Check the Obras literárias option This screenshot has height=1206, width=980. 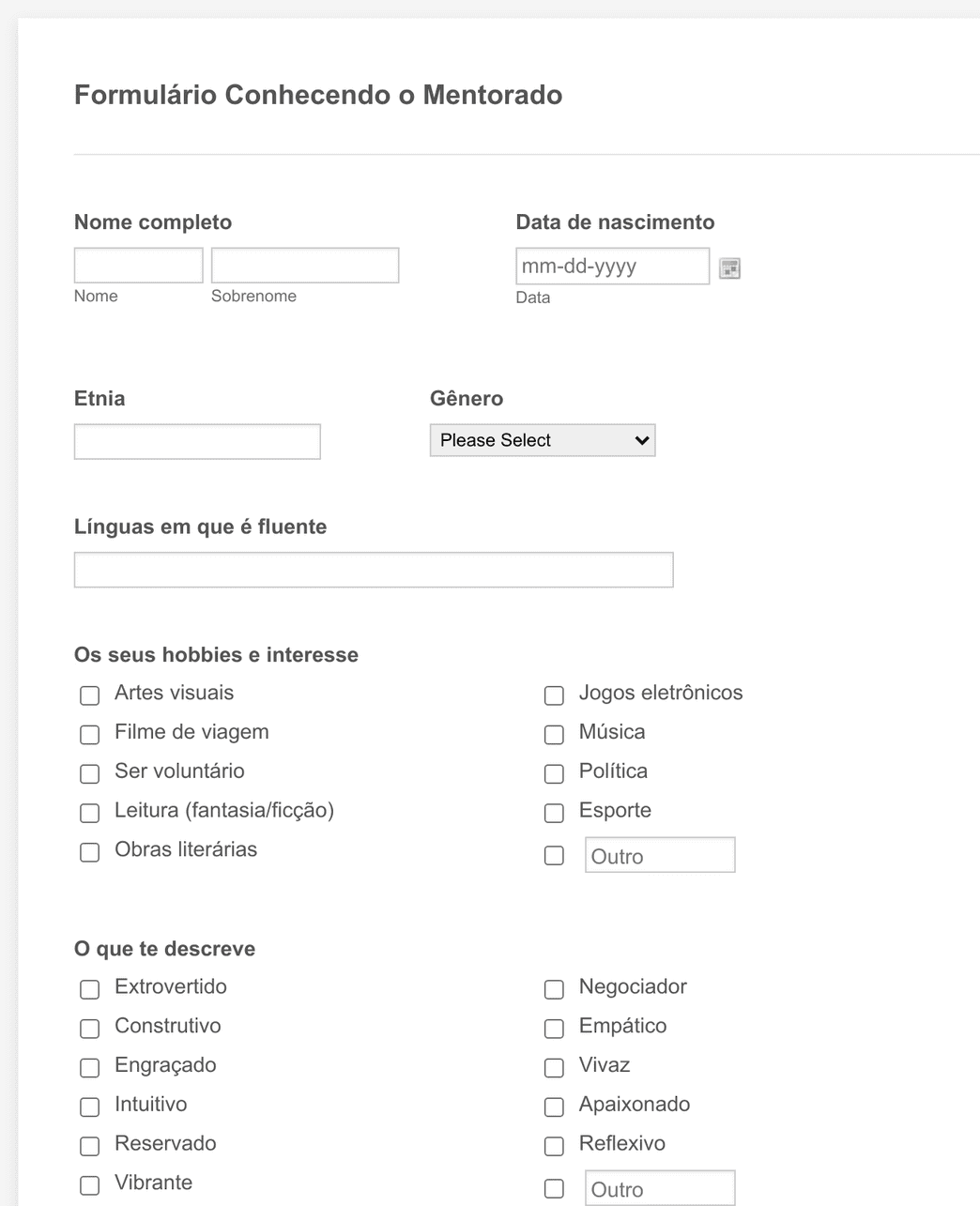tap(89, 852)
